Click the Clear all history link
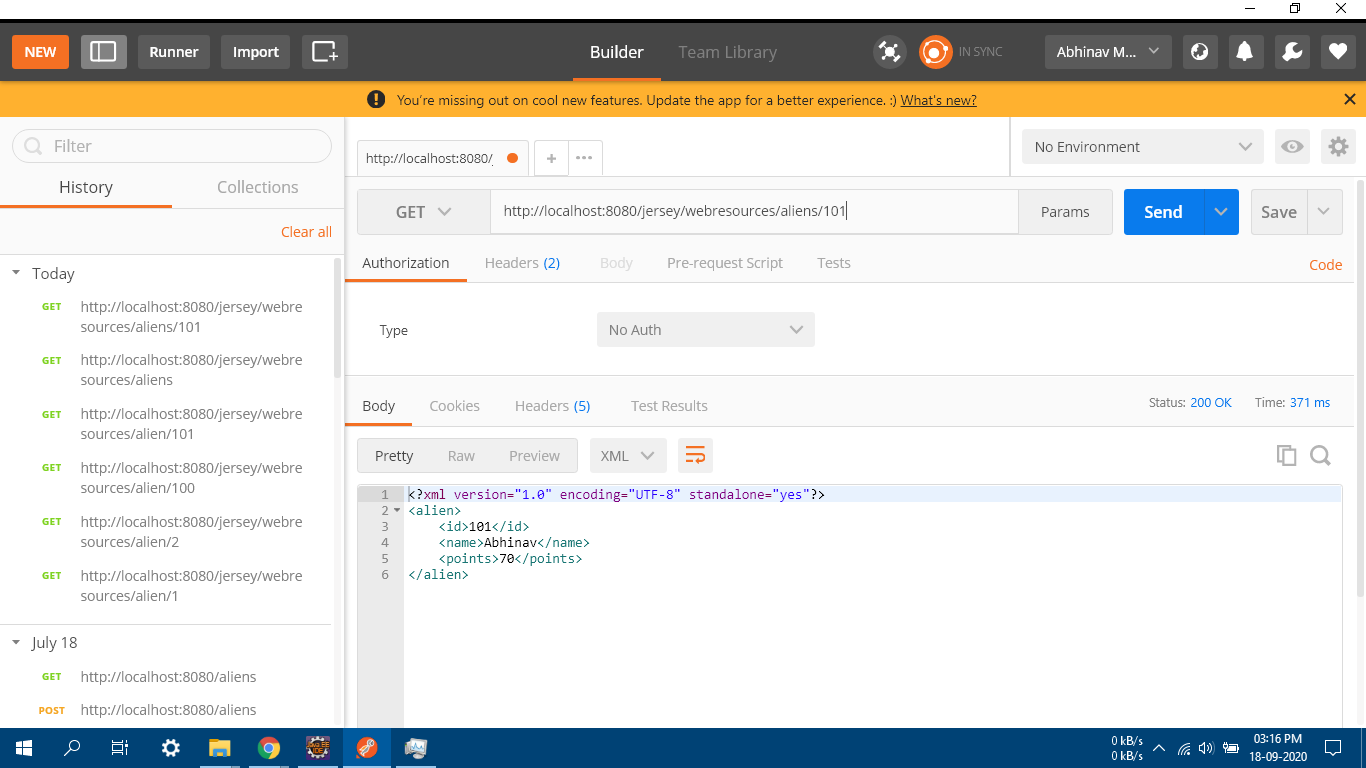Screen dimensions: 1366x768 306,231
